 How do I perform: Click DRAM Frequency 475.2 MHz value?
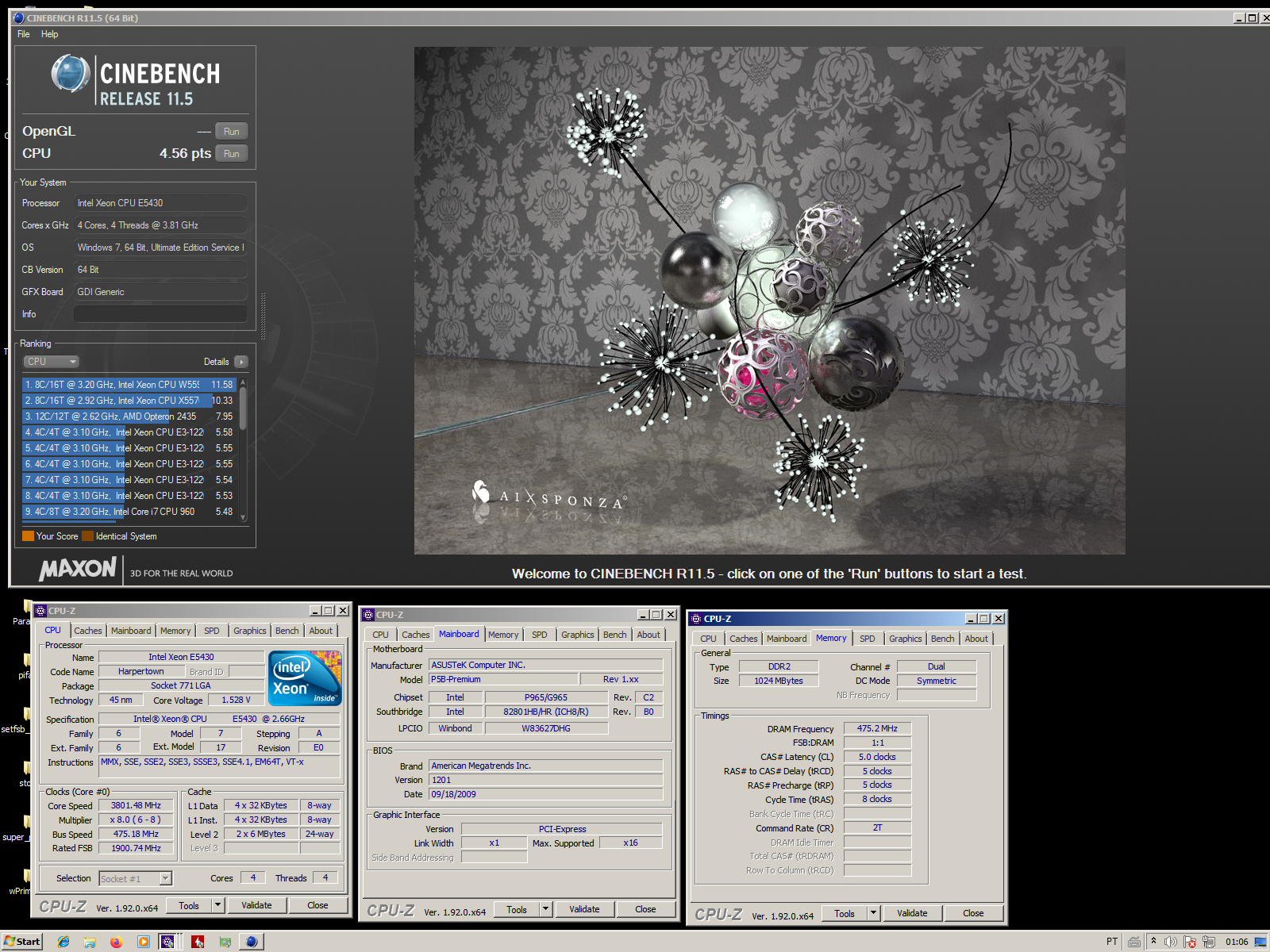877,728
